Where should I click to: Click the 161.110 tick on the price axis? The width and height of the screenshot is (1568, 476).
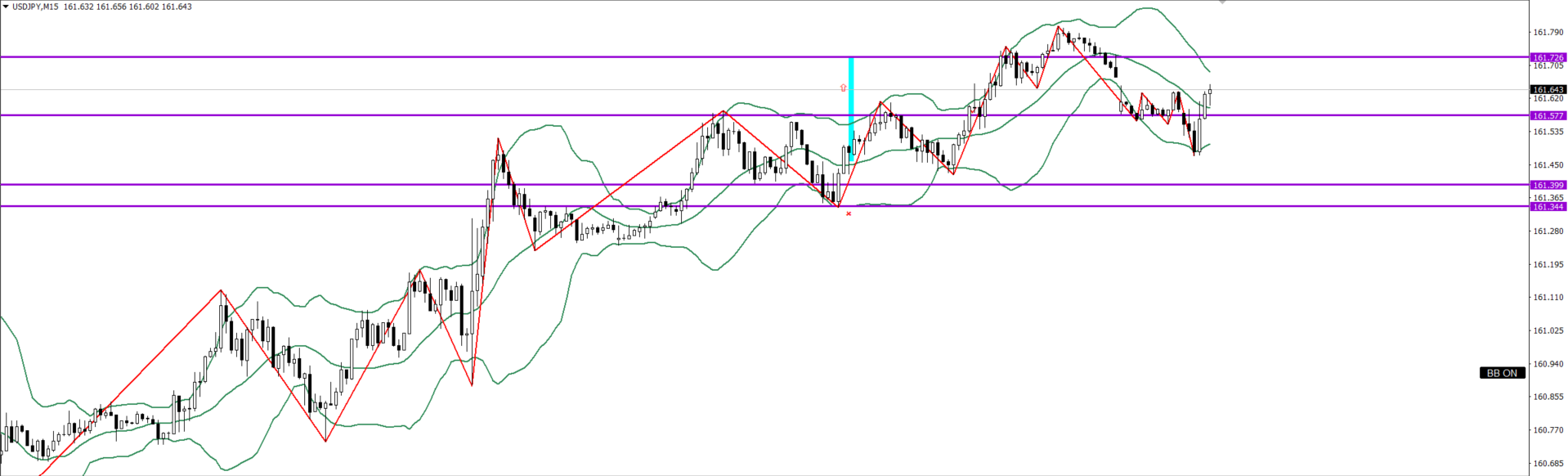[1548, 298]
